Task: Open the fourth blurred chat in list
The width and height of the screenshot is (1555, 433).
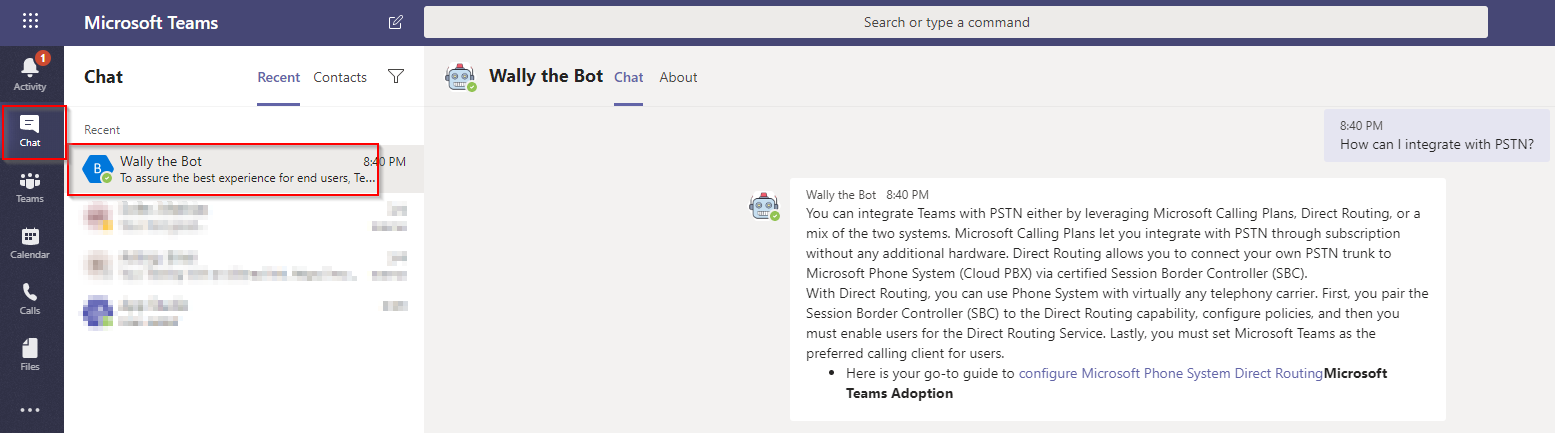Action: pos(245,313)
